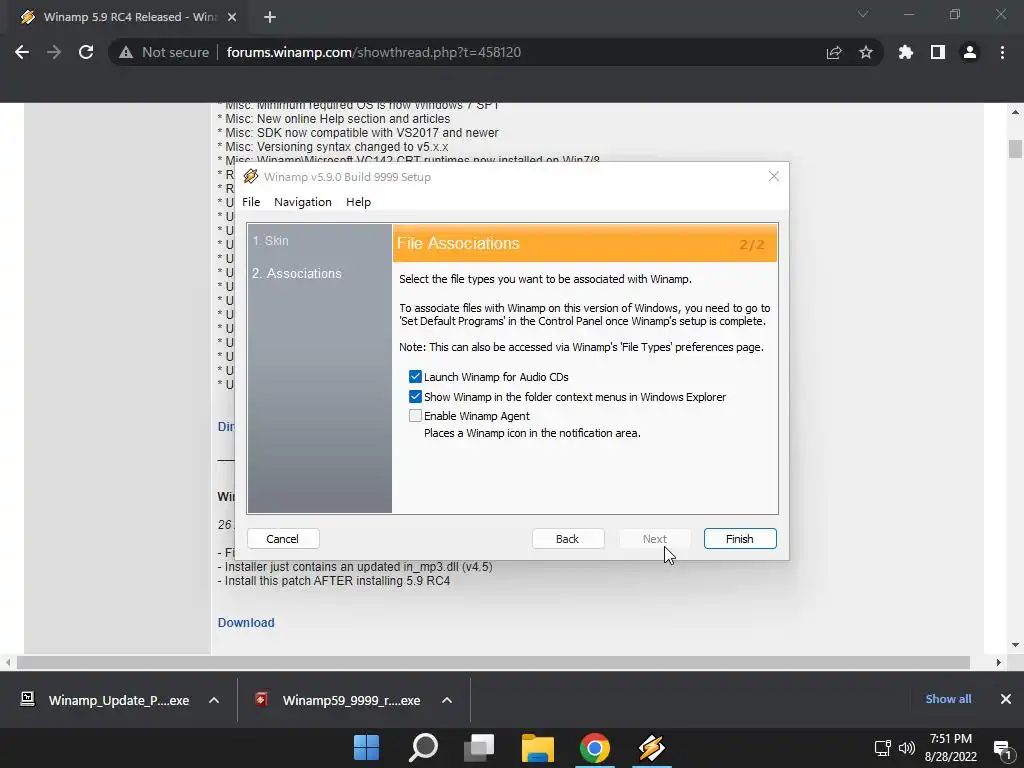Toggle Show Winamp in folder context menus

click(415, 396)
